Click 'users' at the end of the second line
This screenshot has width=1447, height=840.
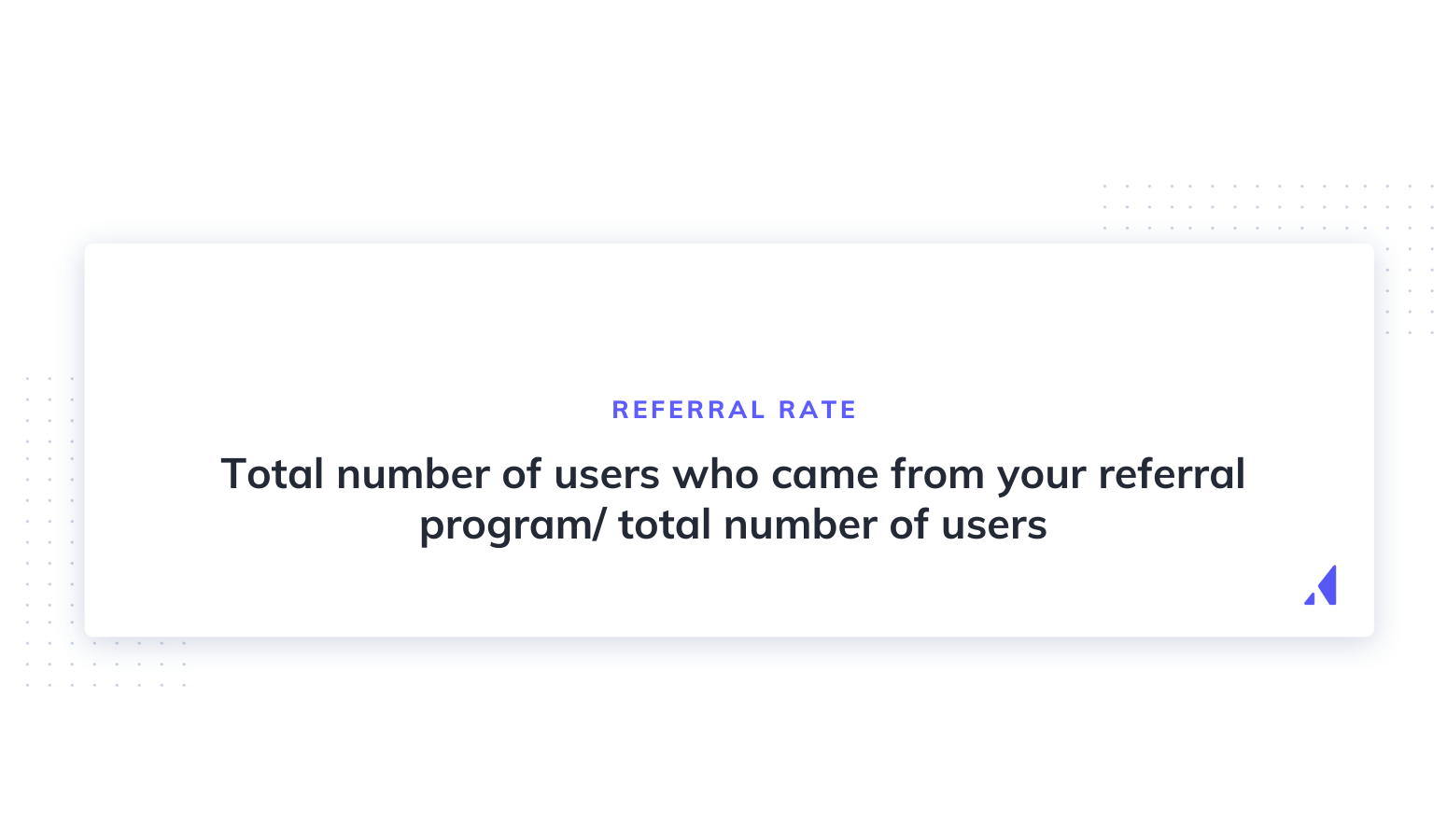pyautogui.click(x=993, y=525)
